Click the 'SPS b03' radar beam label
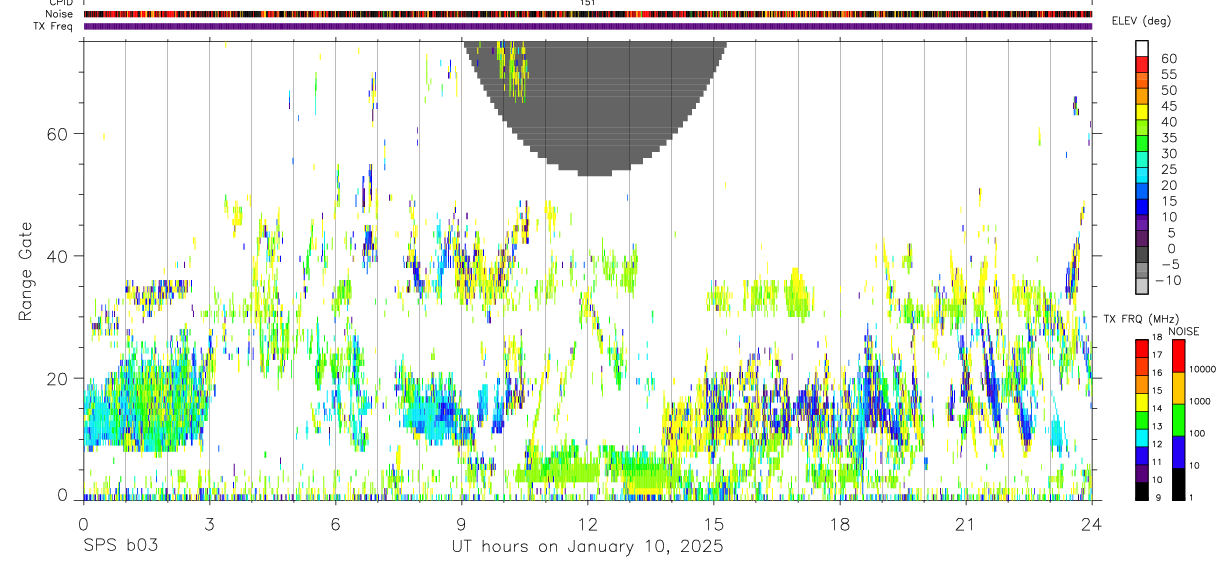This screenshot has height=567, width=1228. (x=120, y=547)
